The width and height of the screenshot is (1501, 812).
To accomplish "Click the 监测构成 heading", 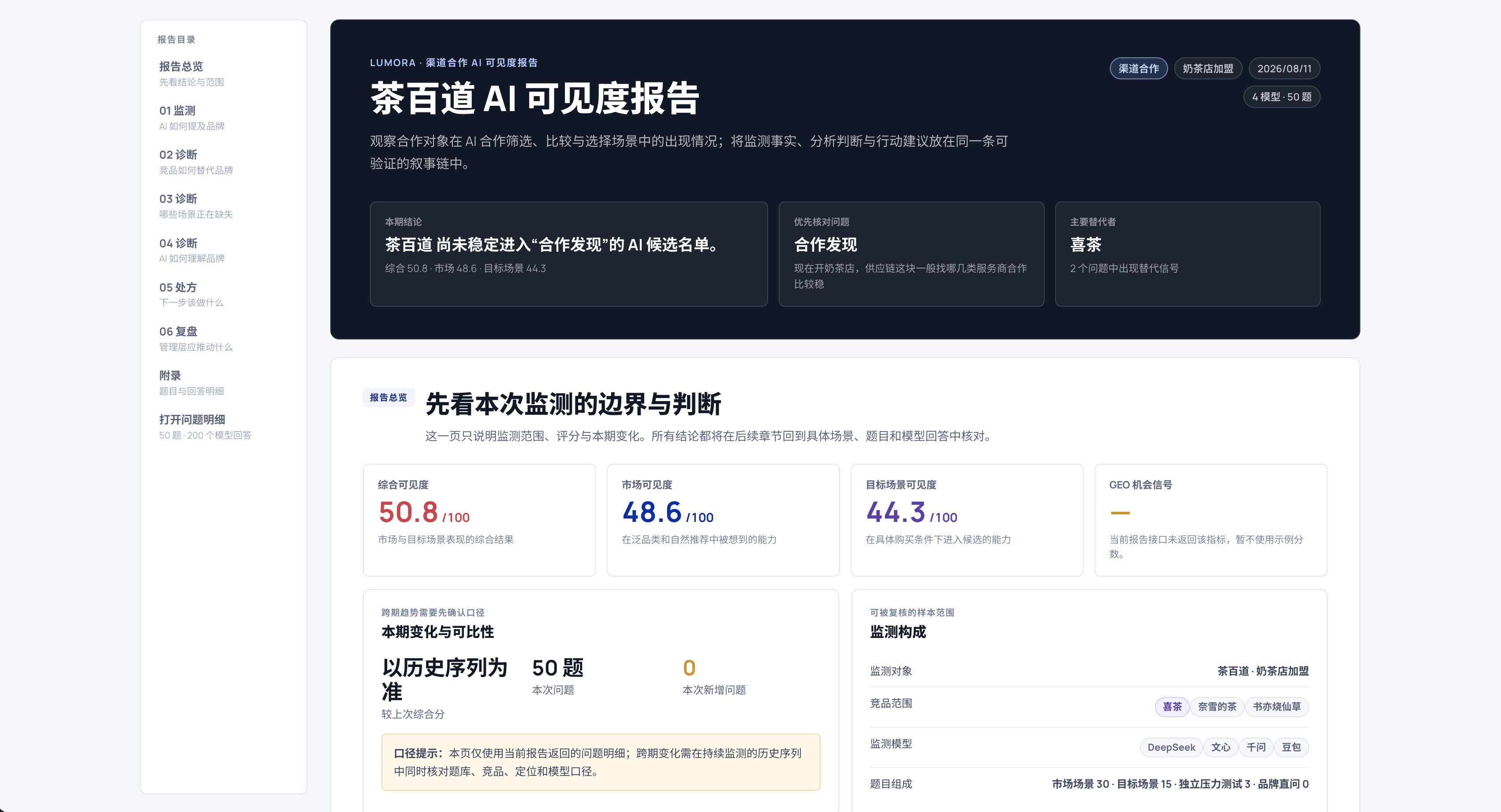I will click(898, 632).
